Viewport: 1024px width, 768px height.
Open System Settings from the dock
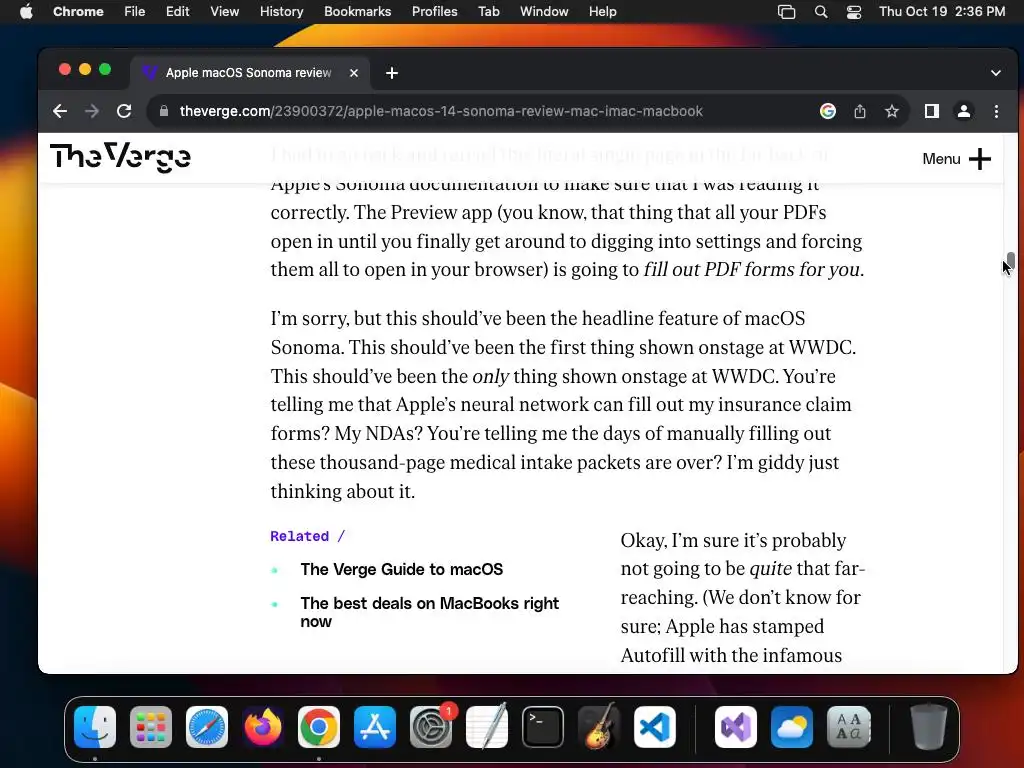click(x=431, y=727)
